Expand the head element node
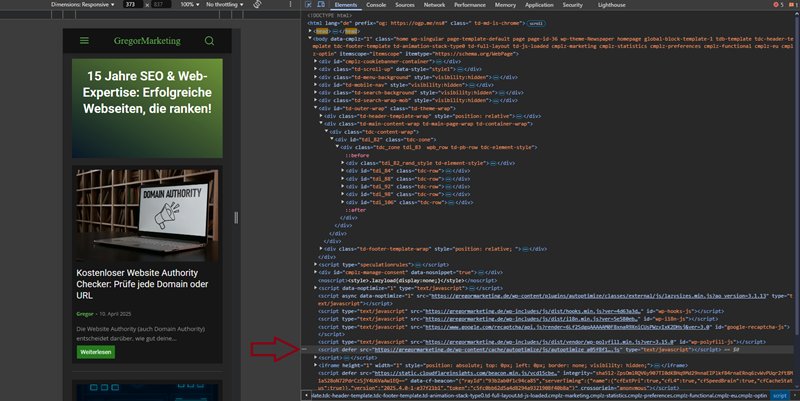Viewport: 800px width, 401px height. 310,31
